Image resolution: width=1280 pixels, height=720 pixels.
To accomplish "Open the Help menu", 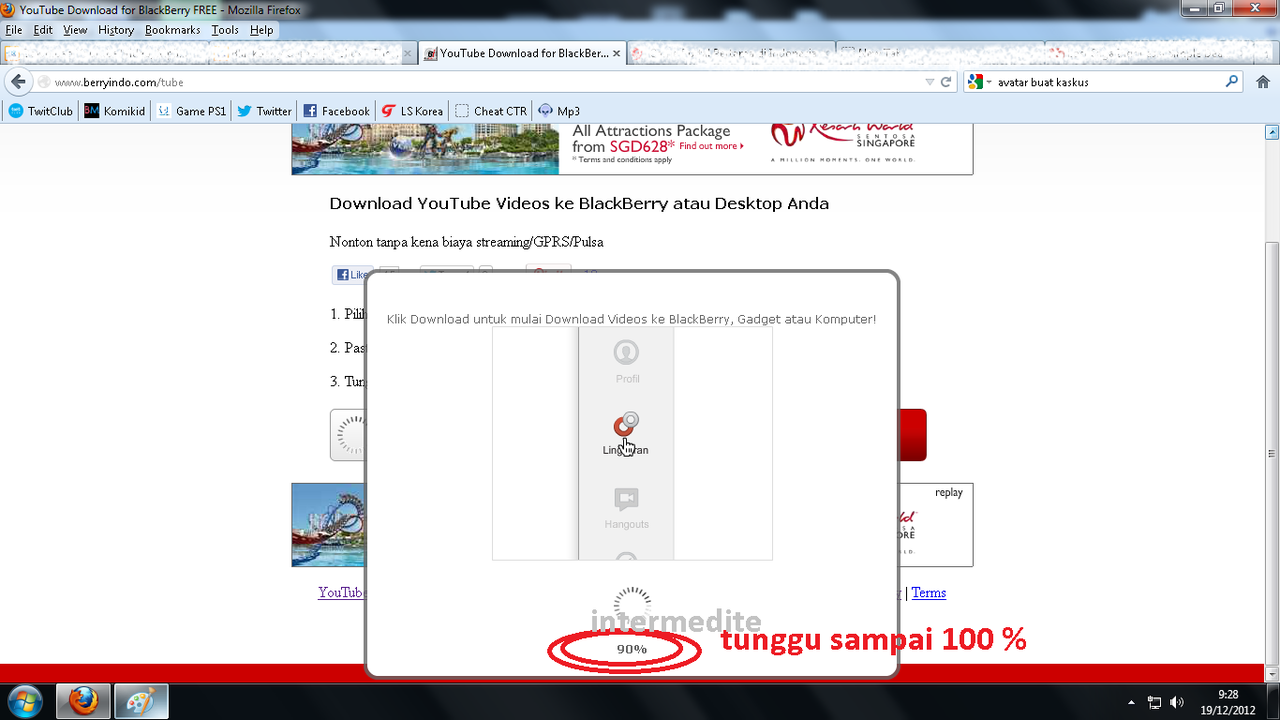I will coord(261,30).
